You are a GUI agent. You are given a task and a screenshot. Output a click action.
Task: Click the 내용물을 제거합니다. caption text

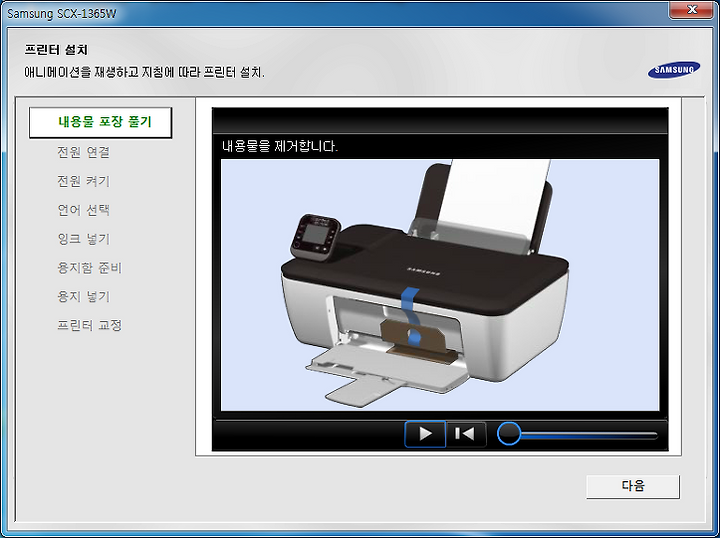point(280,146)
